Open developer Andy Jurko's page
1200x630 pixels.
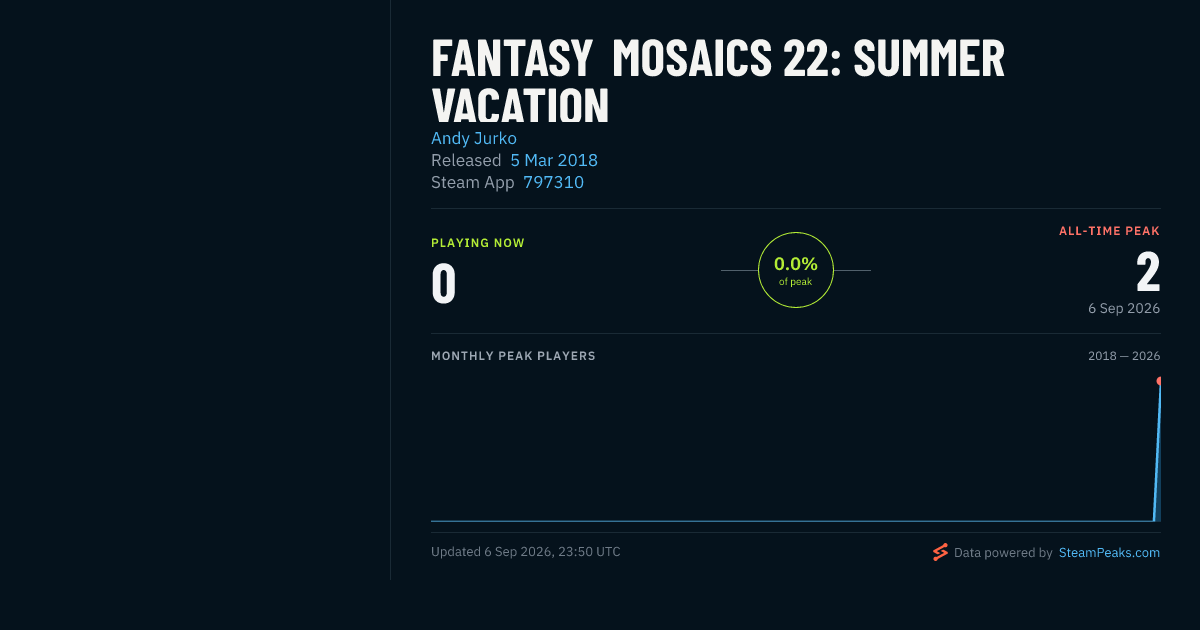click(x=474, y=138)
